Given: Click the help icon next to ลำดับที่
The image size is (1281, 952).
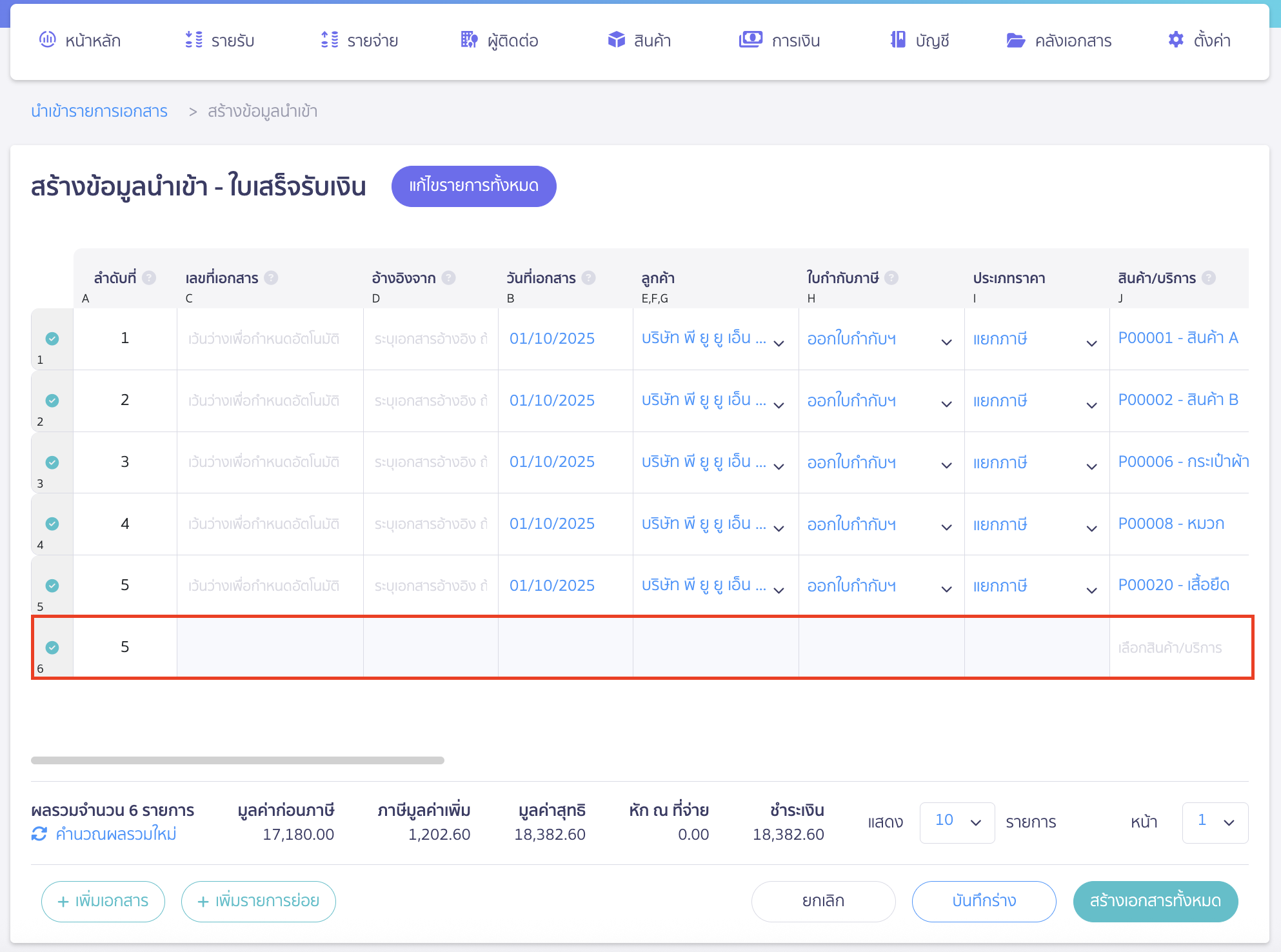Looking at the screenshot, I should point(149,278).
